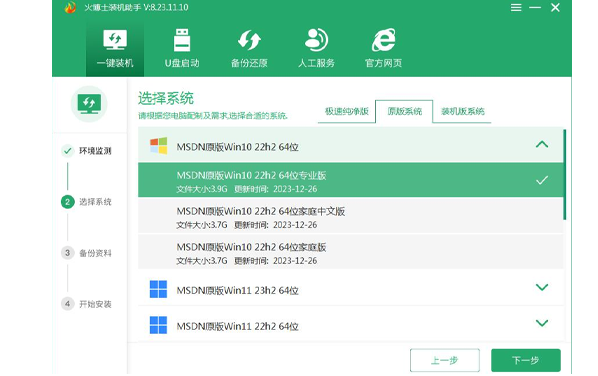Click the MSDN原版Win11 23h2 64位 row title
Viewport: 598px width, 376px height.
237,291
